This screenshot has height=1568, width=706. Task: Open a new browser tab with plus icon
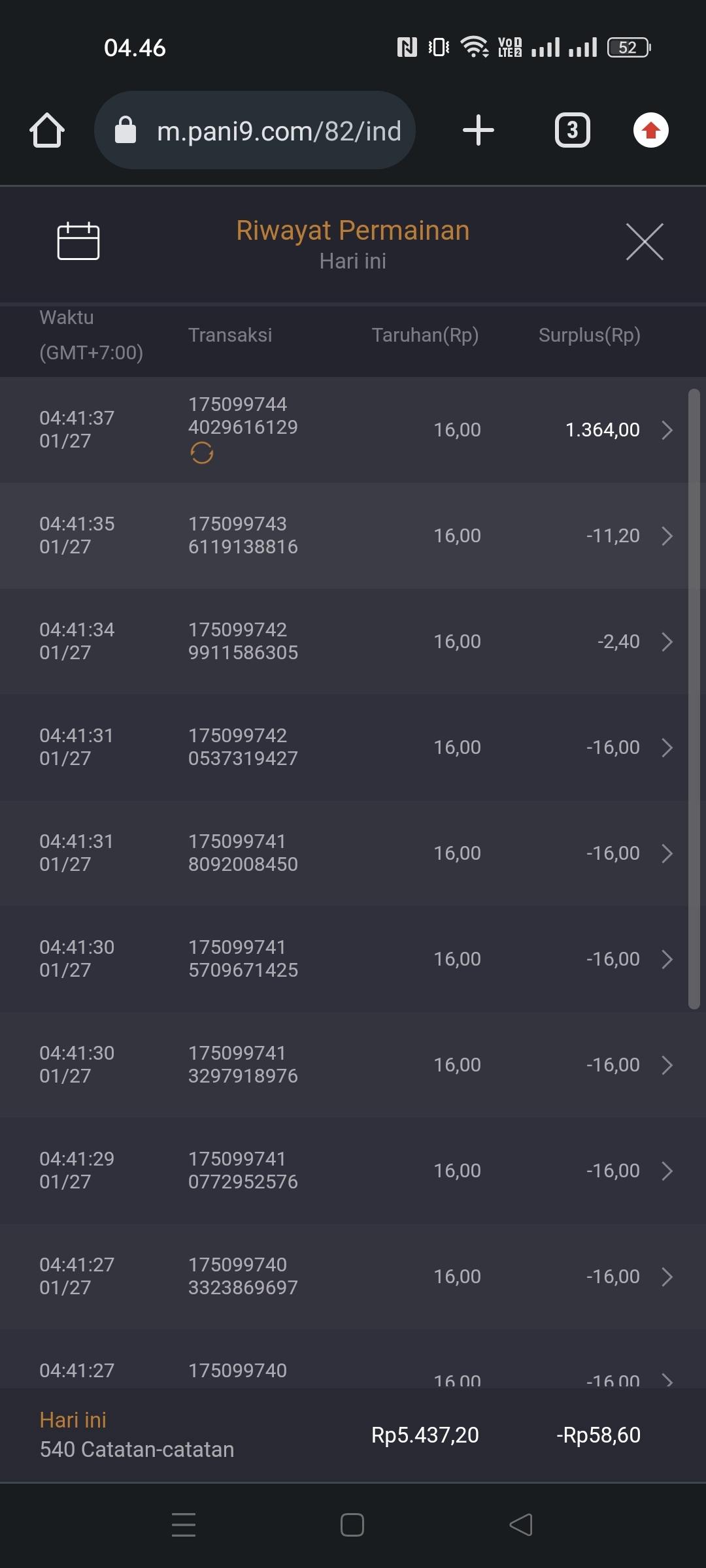tap(478, 130)
